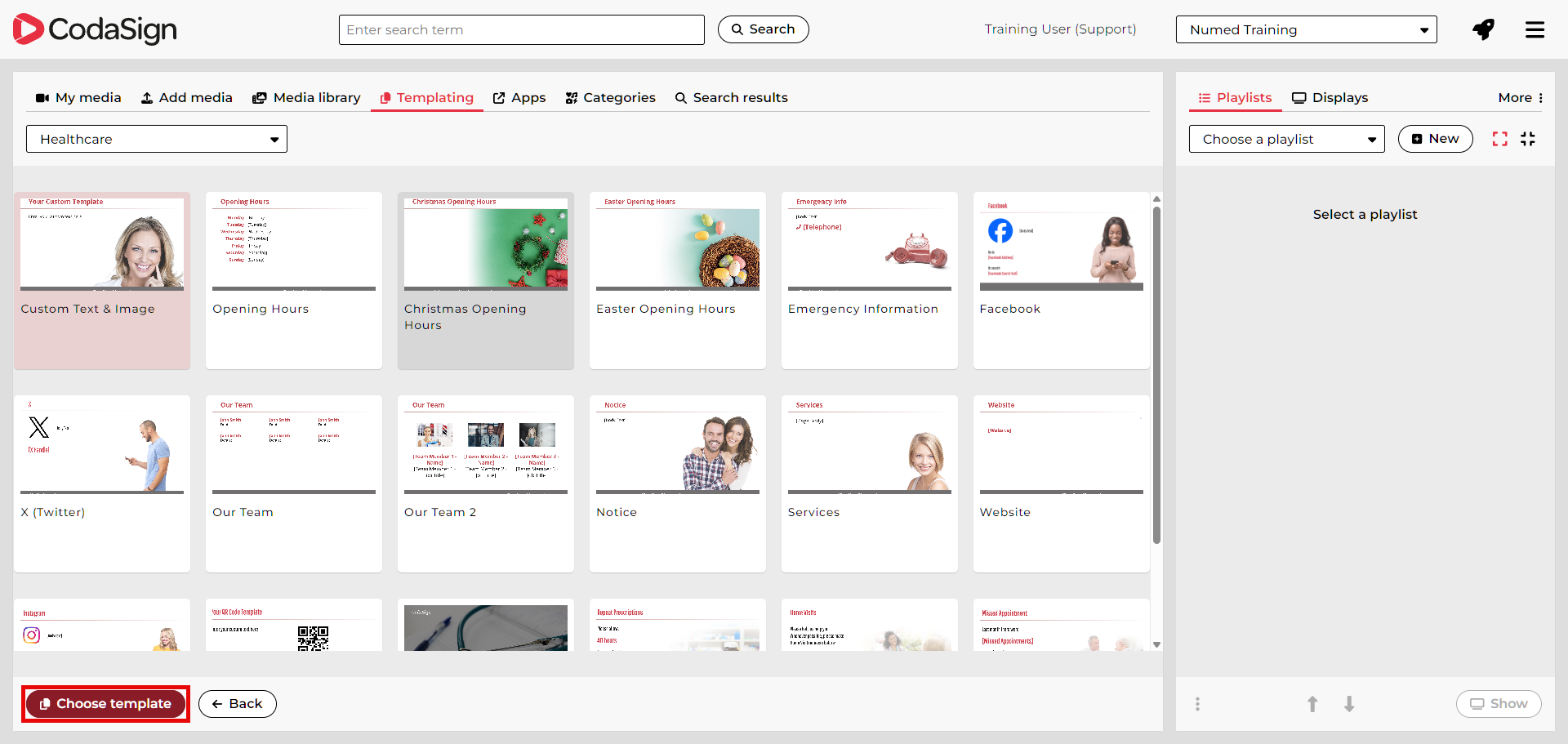1568x744 pixels.
Task: Click the CodaSign logo
Action: click(95, 29)
